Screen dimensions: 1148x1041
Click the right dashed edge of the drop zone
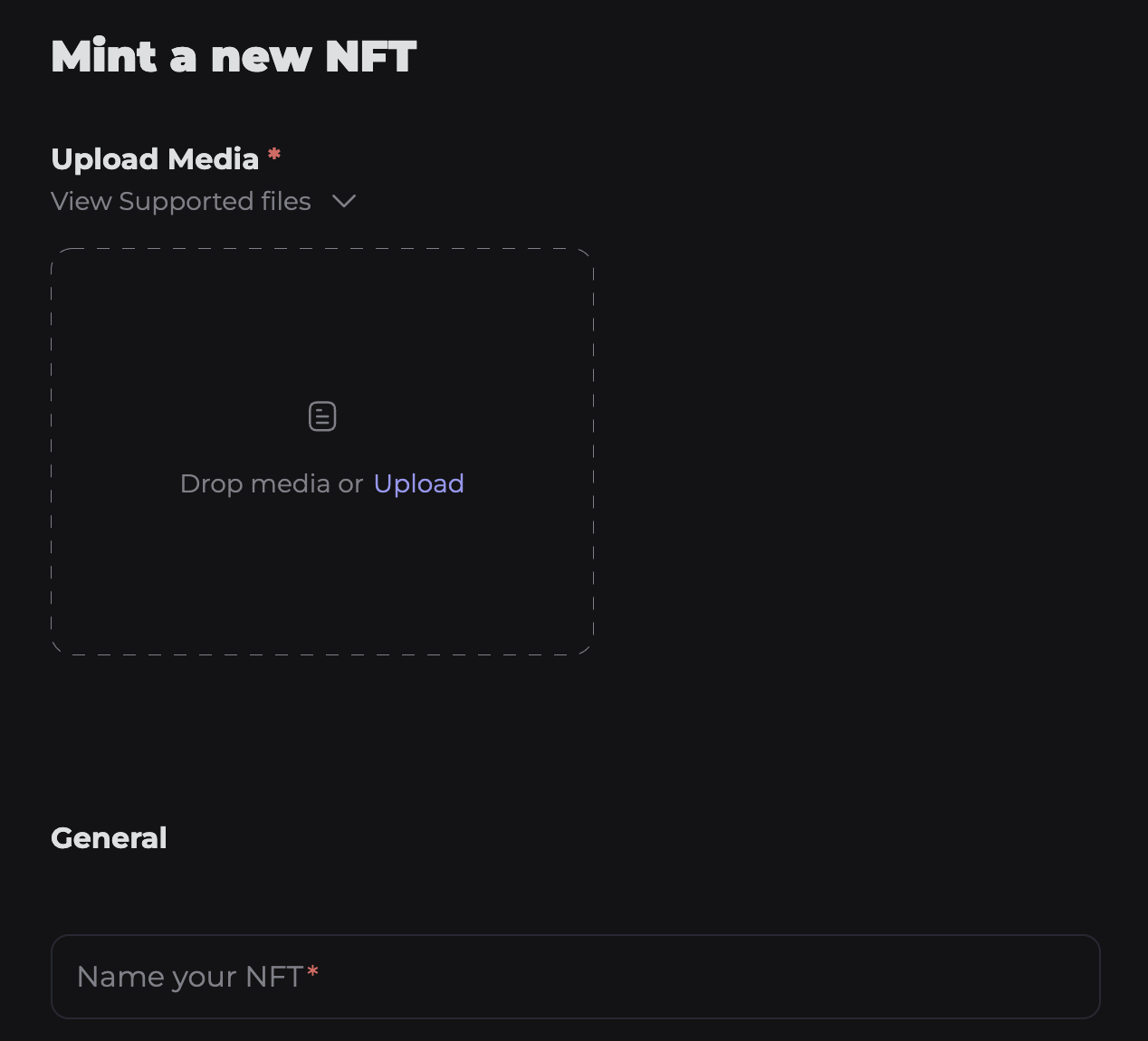click(x=593, y=451)
